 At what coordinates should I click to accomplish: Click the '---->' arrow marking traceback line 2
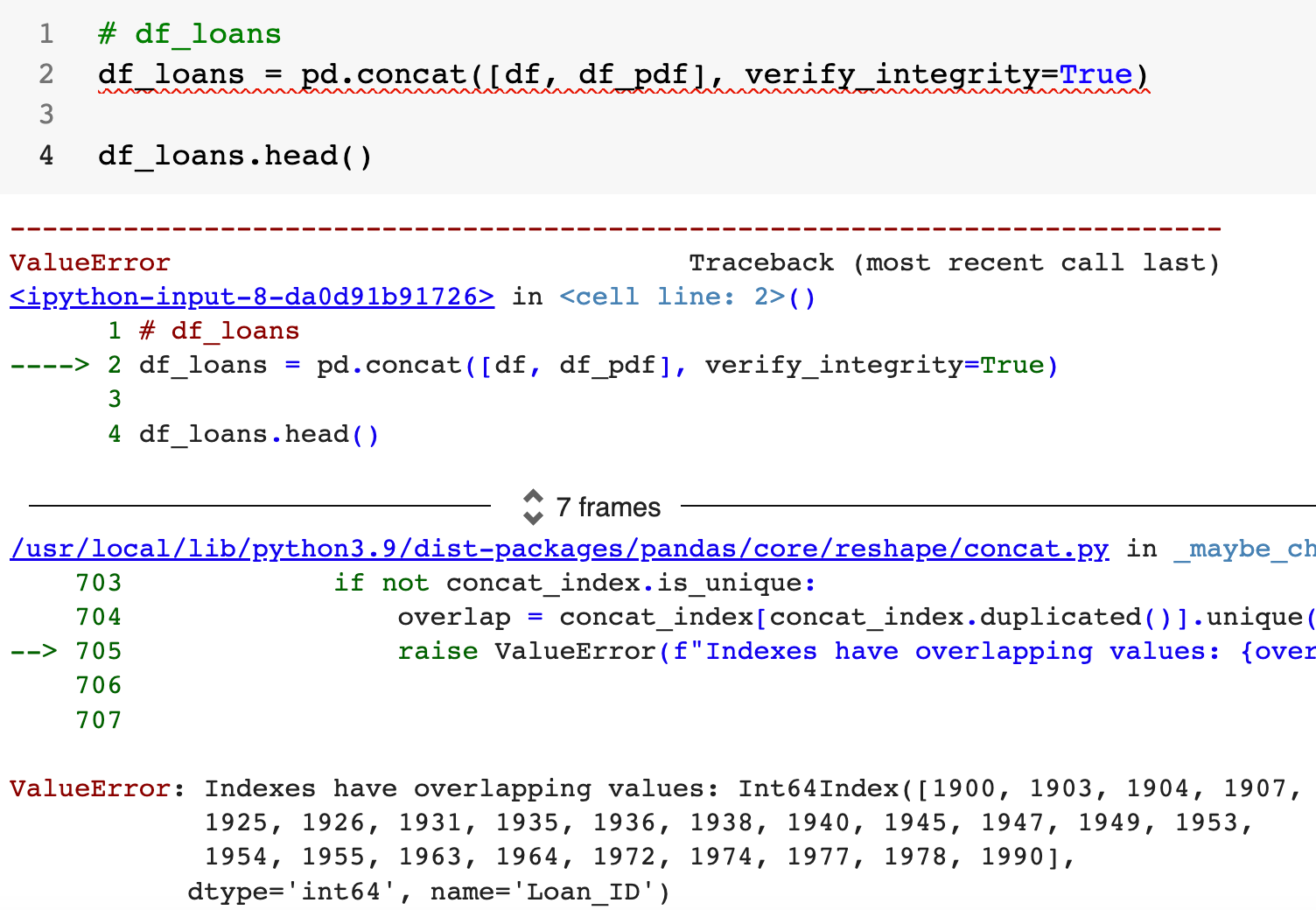click(50, 365)
